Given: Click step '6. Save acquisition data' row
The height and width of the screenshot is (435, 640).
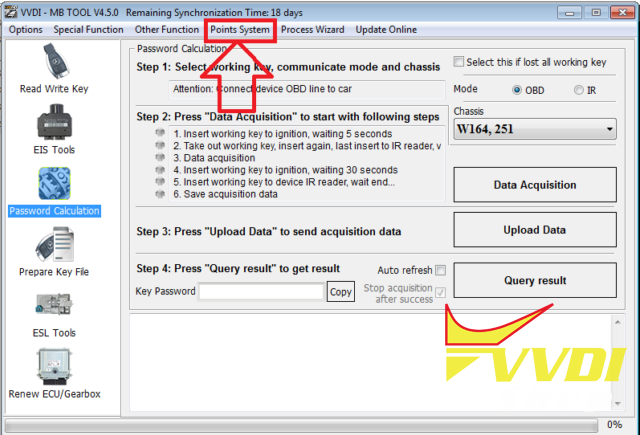Looking at the screenshot, I should 225,194.
